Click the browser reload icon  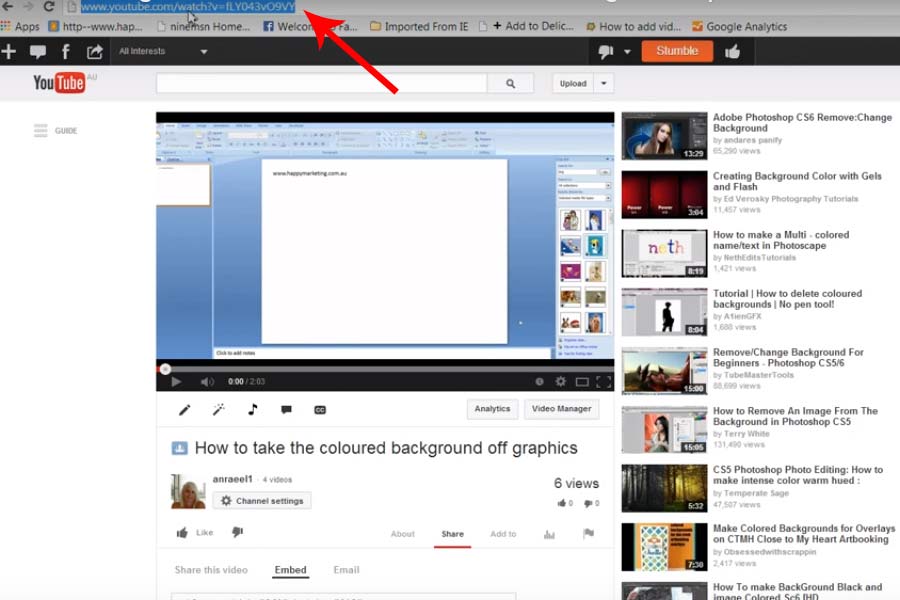(x=49, y=6)
